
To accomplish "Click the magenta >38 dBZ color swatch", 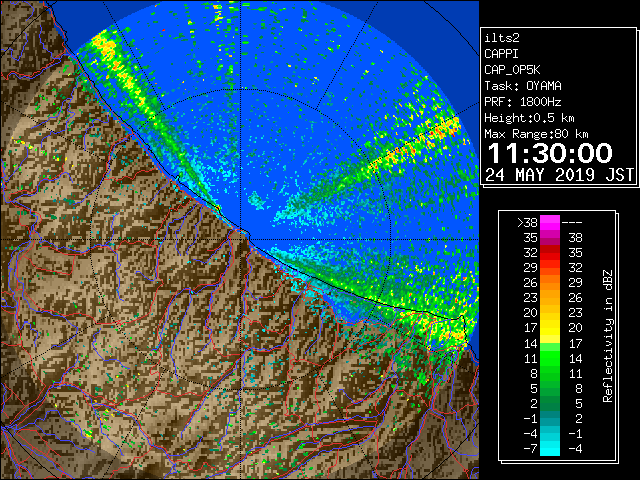I will coord(550,223).
